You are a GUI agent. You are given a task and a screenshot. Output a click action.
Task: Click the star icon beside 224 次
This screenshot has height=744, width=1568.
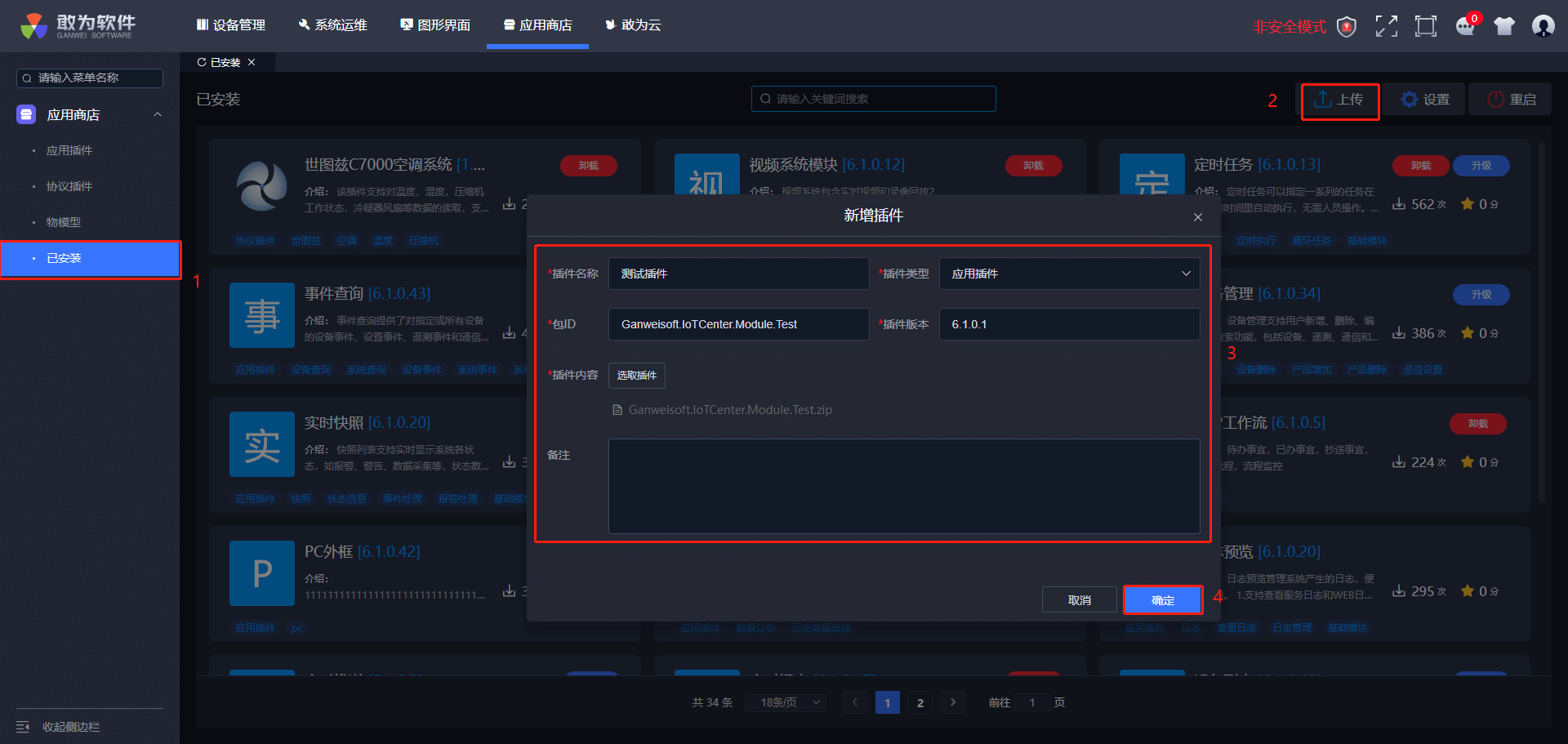(x=1468, y=461)
